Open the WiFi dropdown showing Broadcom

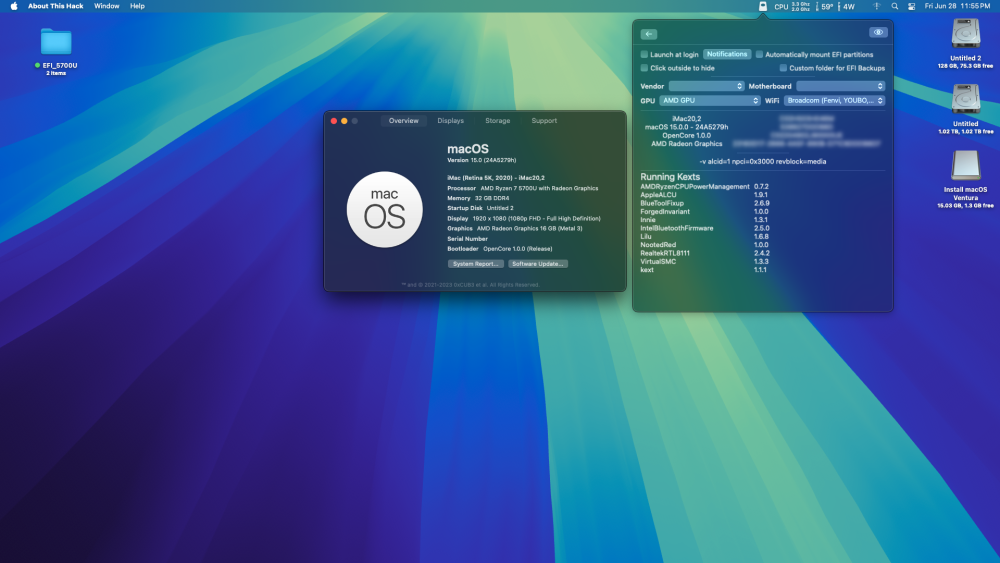(834, 100)
